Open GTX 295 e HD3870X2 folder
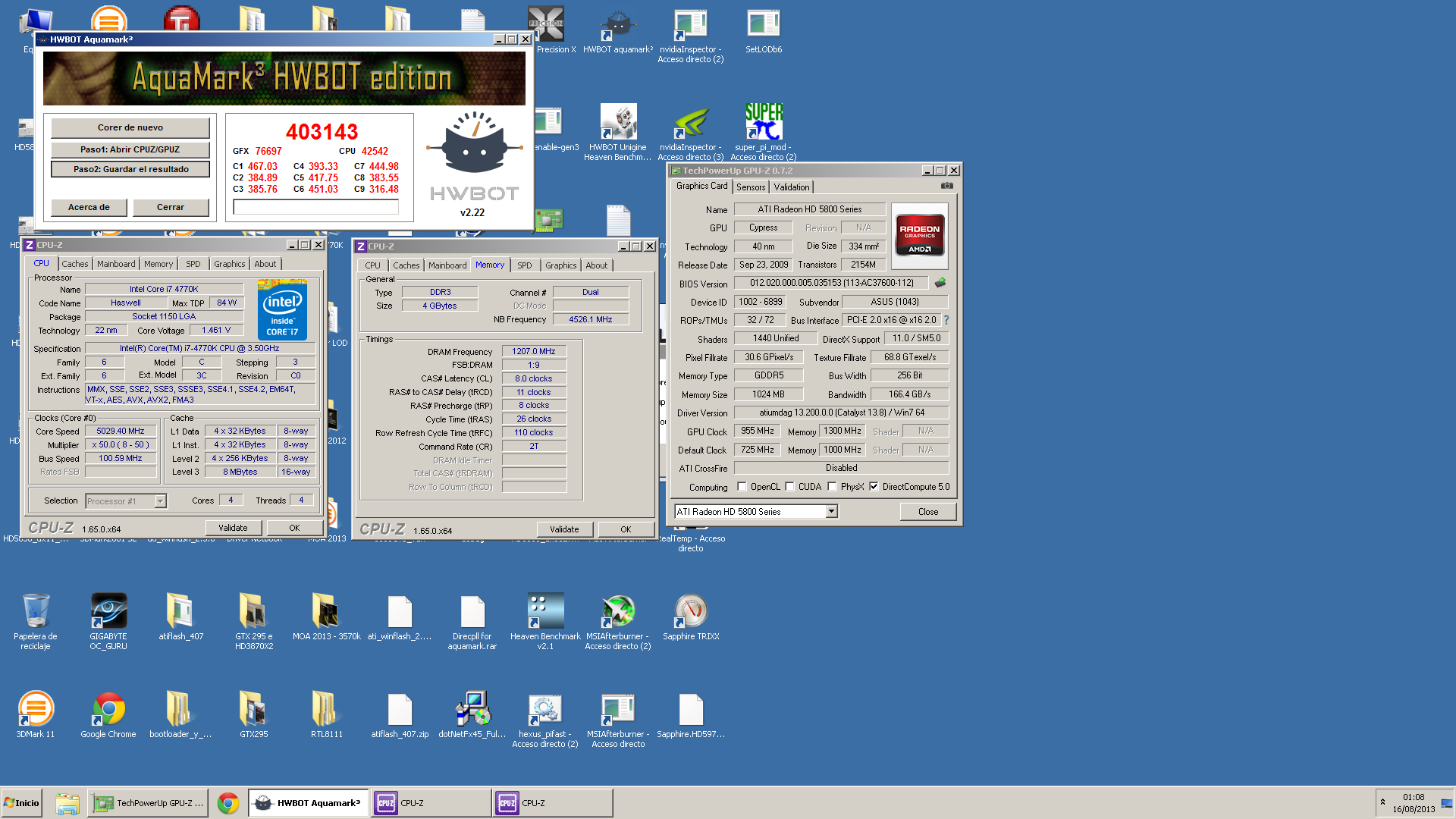 click(253, 620)
